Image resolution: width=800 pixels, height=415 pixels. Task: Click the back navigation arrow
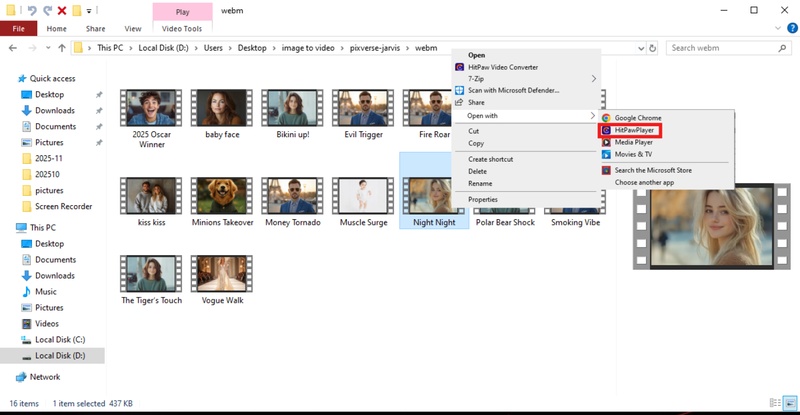coord(12,48)
